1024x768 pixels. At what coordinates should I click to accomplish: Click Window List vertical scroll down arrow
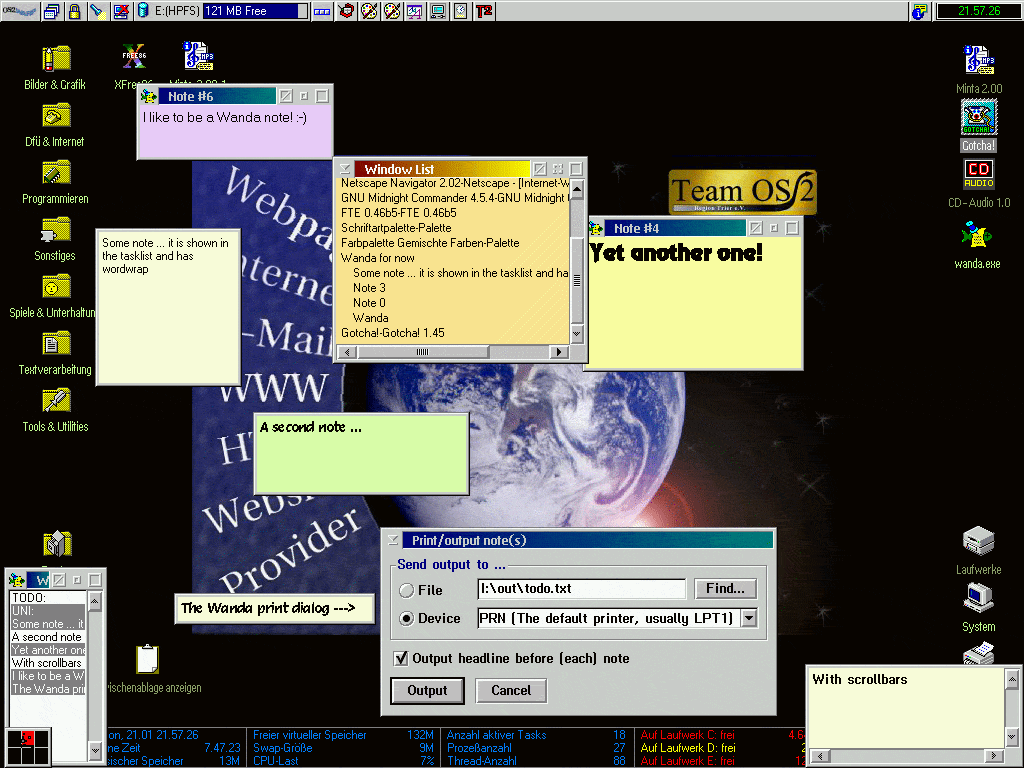coord(577,333)
